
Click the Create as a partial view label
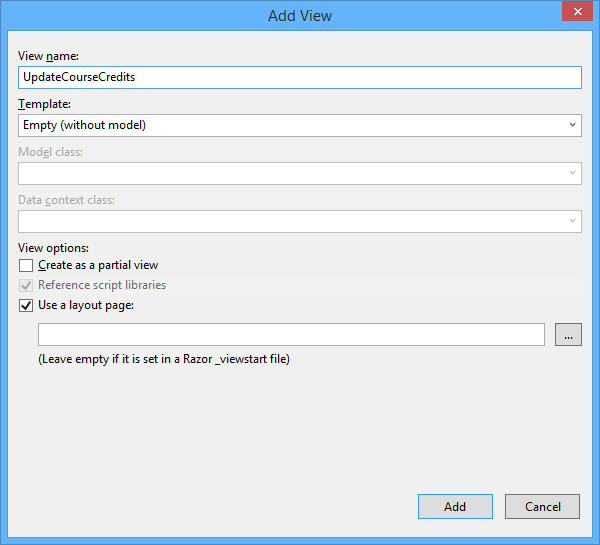[x=98, y=265]
